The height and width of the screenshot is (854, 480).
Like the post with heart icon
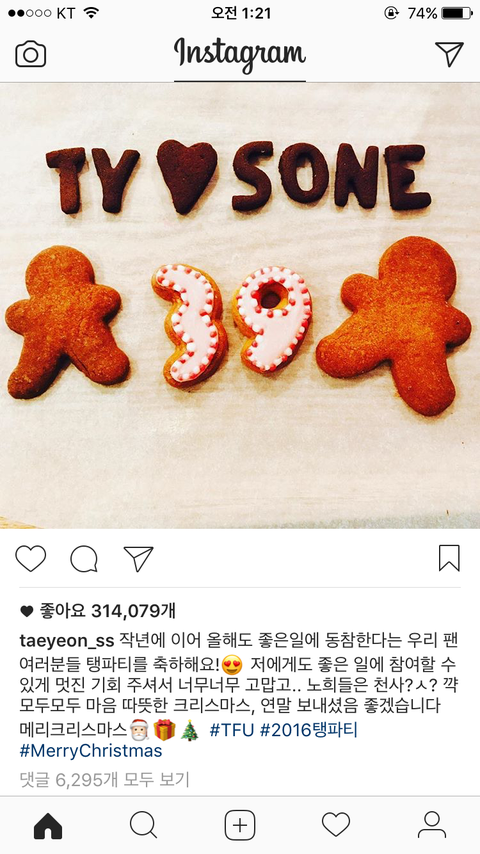(x=31, y=558)
